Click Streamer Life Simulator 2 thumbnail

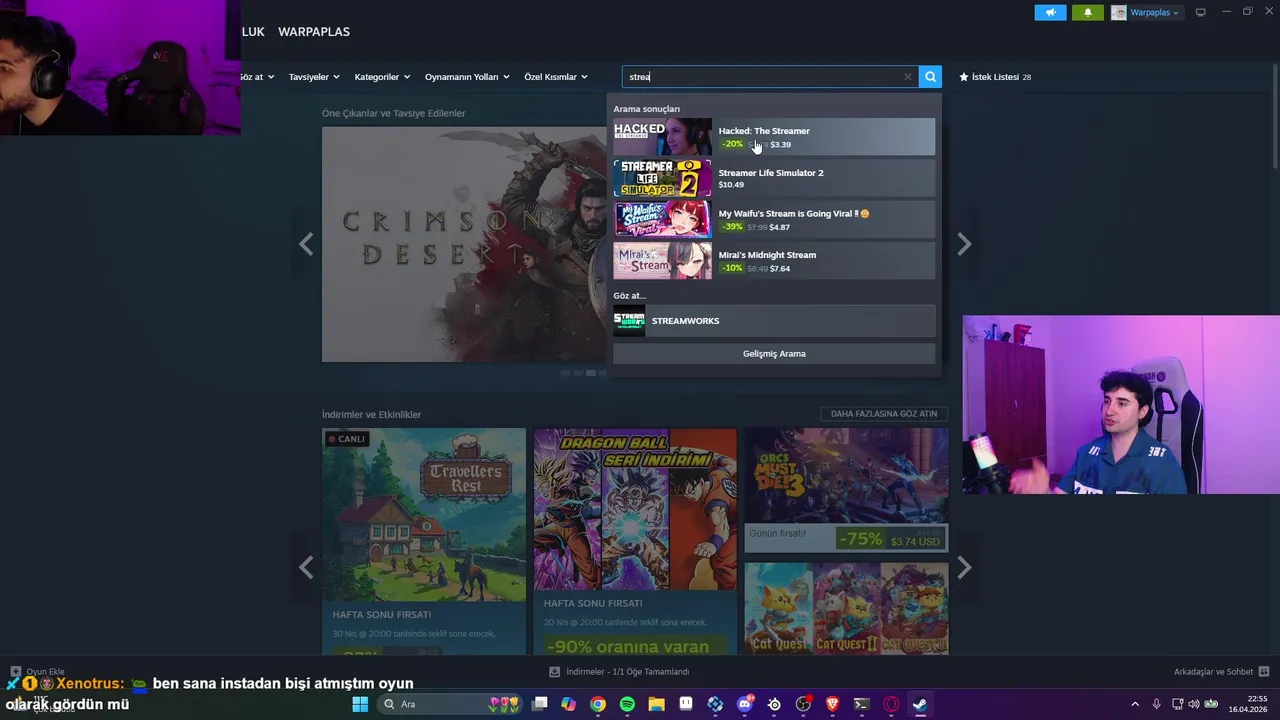pyautogui.click(x=662, y=178)
